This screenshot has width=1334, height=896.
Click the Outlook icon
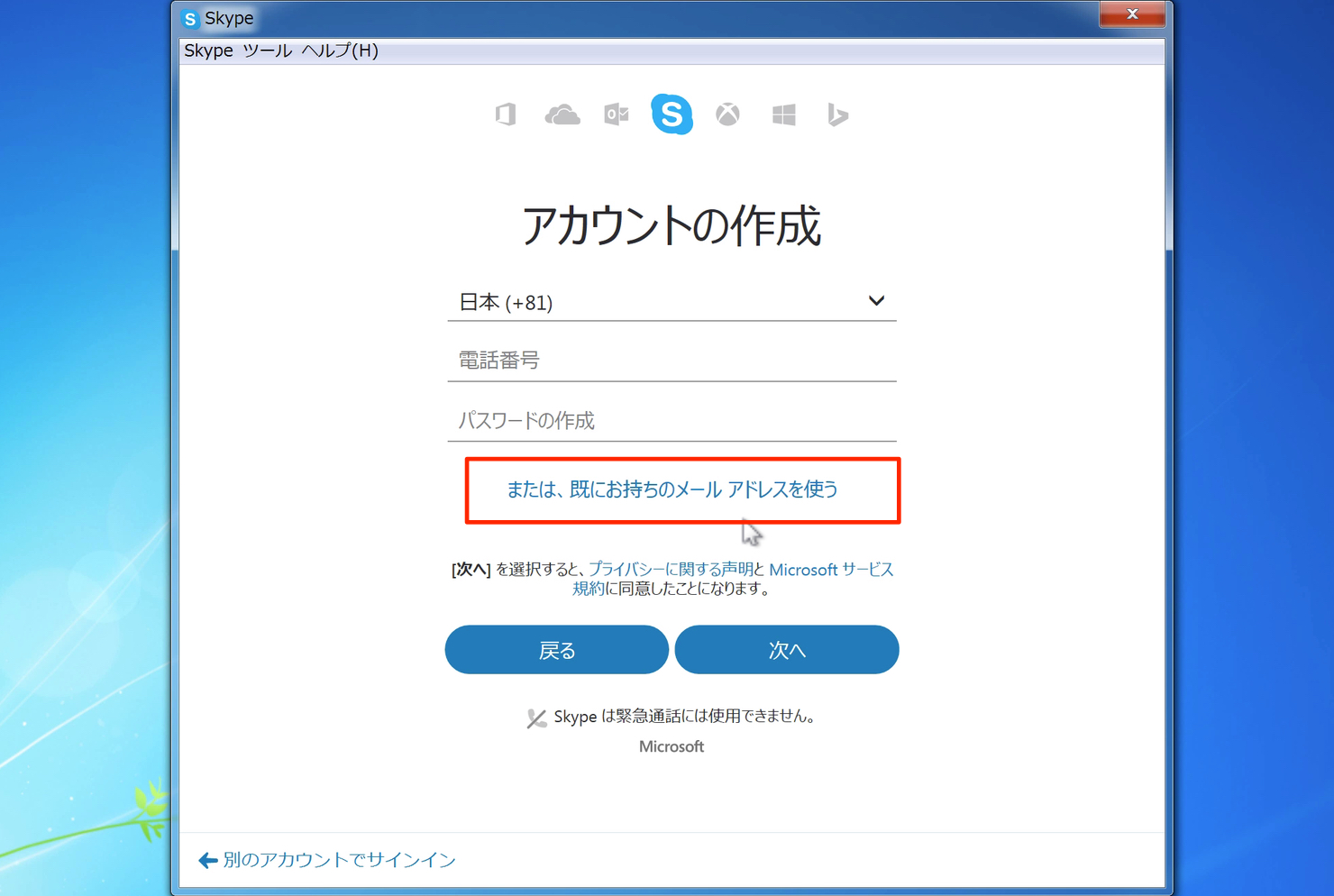point(617,114)
